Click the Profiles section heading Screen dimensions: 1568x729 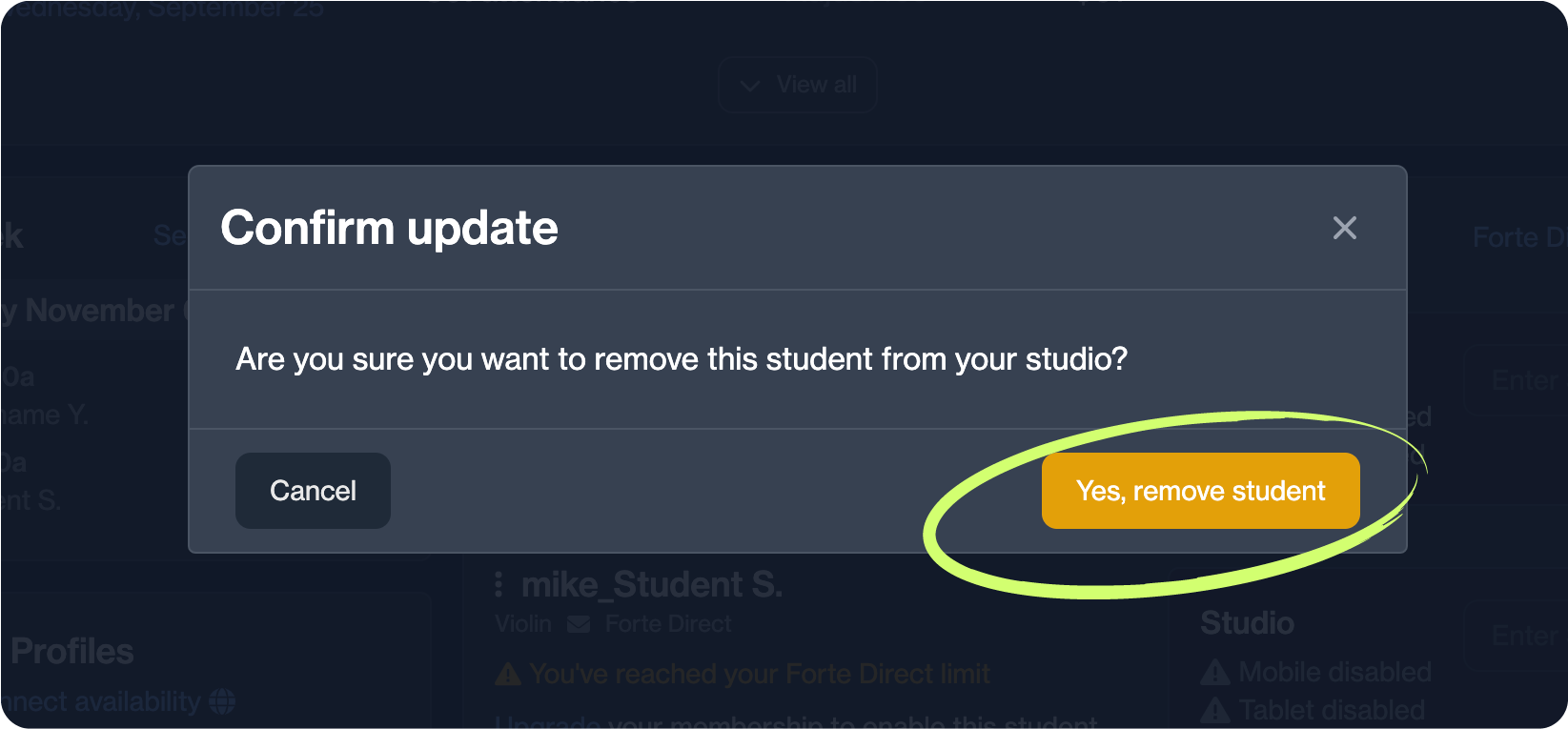point(72,652)
